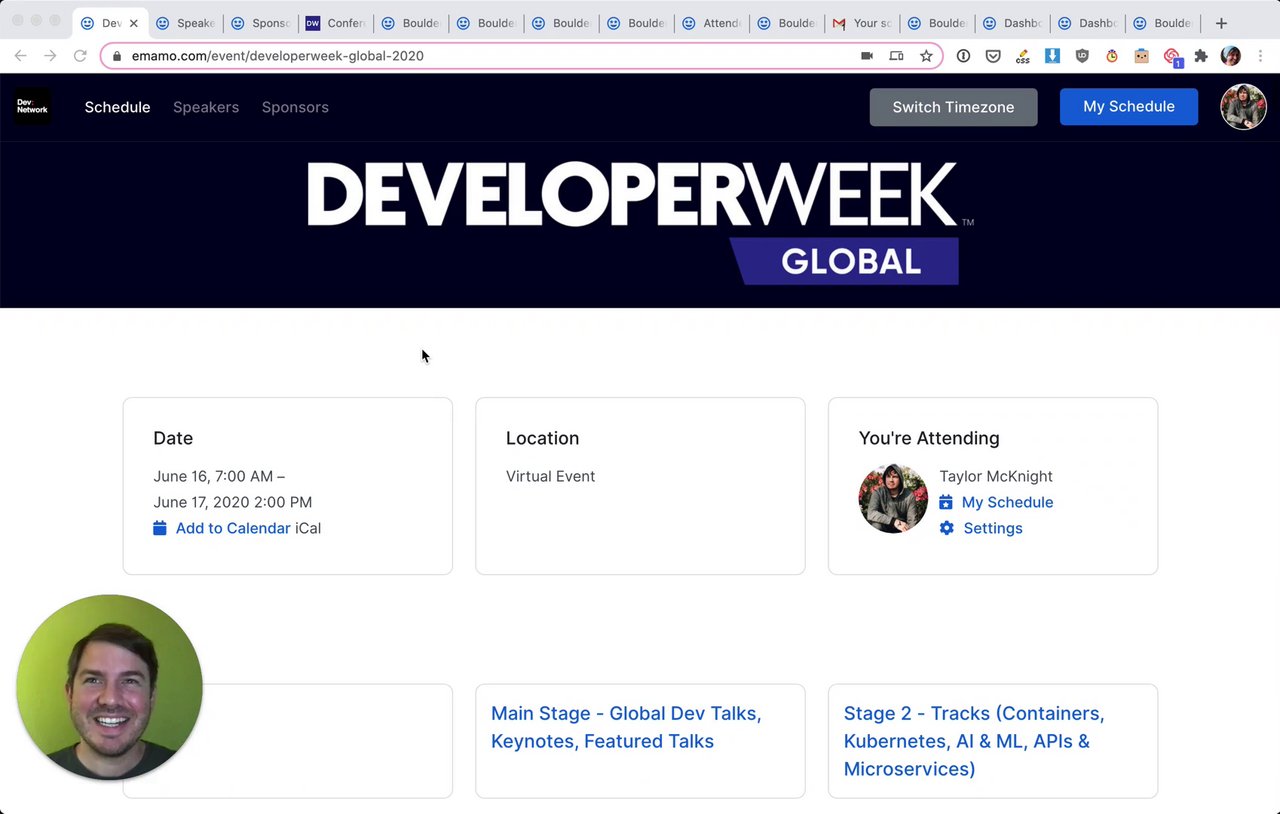Viewport: 1280px width, 814px height.
Task: Switch to the Gmail Your sc tab
Action: pos(862,23)
